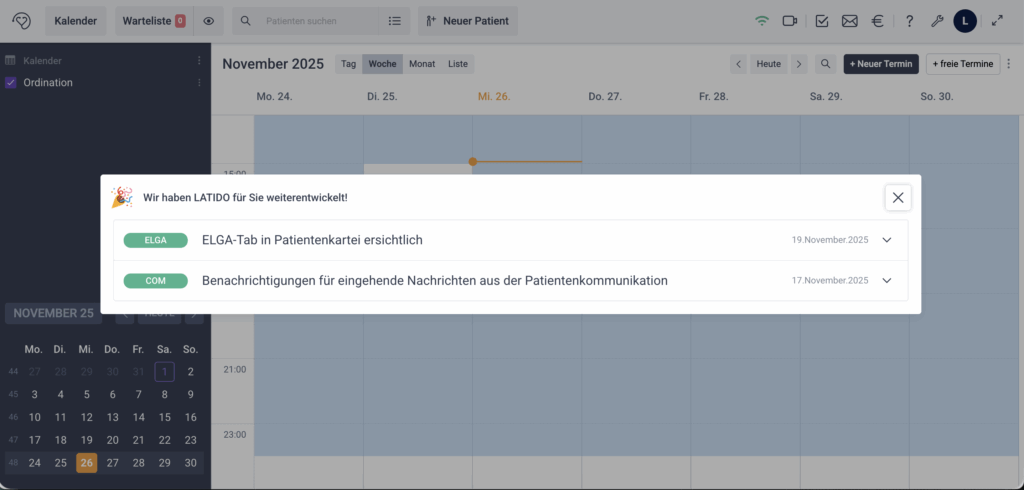Click the patient list icon beside search
The height and width of the screenshot is (490, 1024).
click(395, 21)
